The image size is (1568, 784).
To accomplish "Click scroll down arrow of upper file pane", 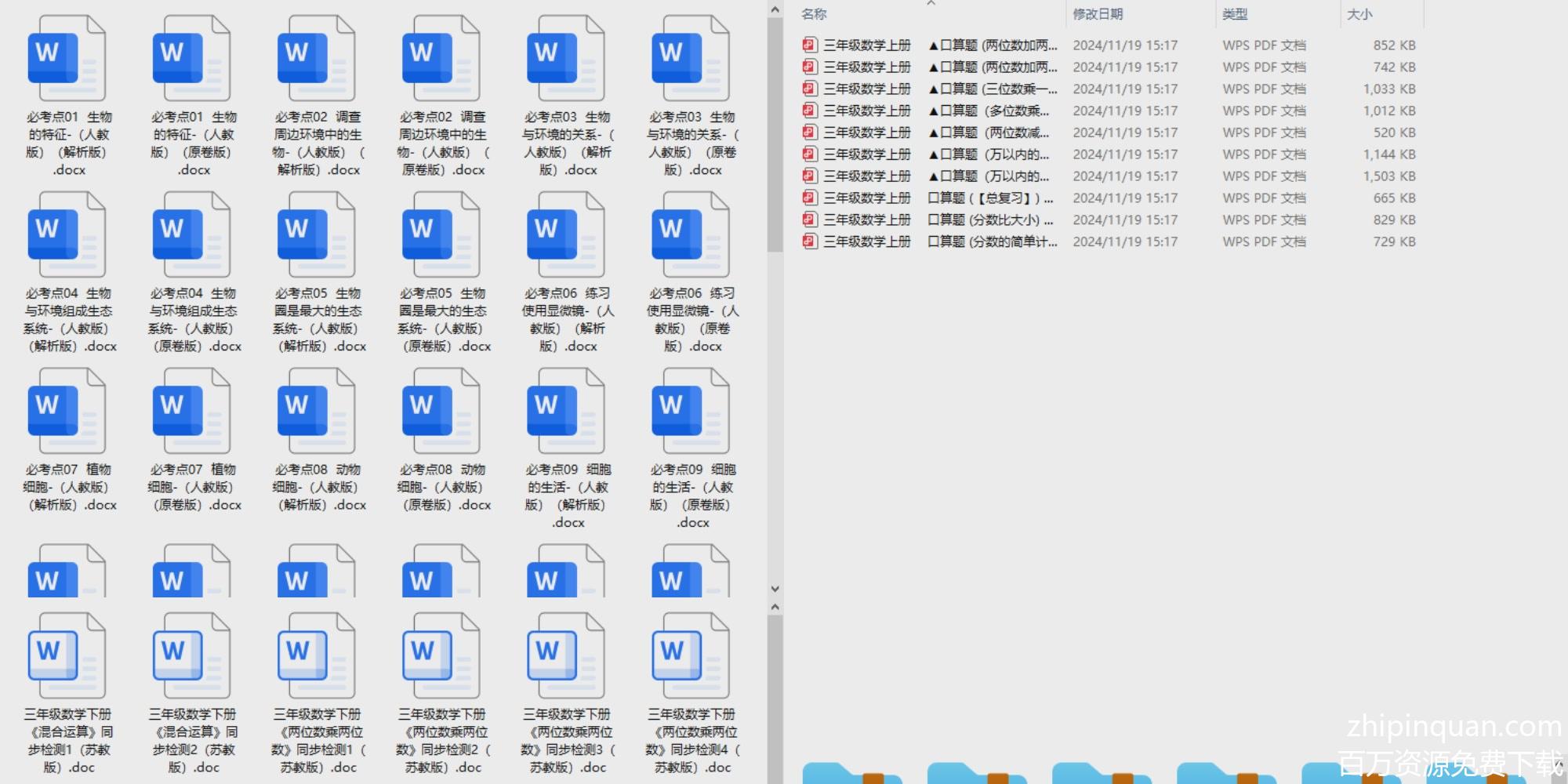I will click(775, 589).
